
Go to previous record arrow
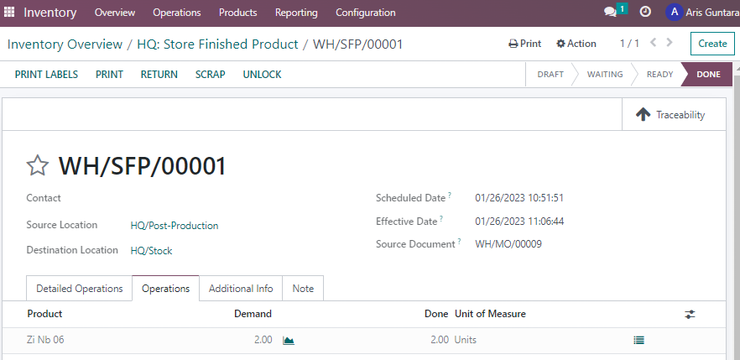point(653,42)
